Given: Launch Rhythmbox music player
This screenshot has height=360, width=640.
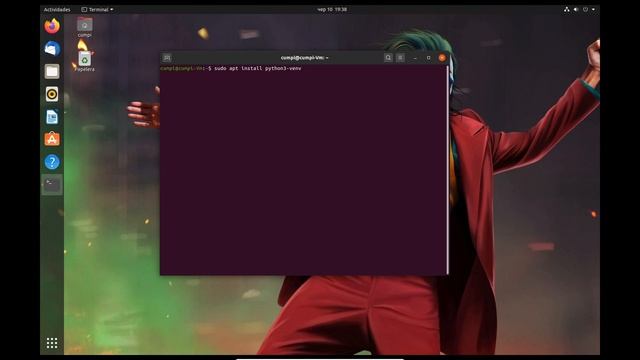Looking at the screenshot, I should point(52,94).
